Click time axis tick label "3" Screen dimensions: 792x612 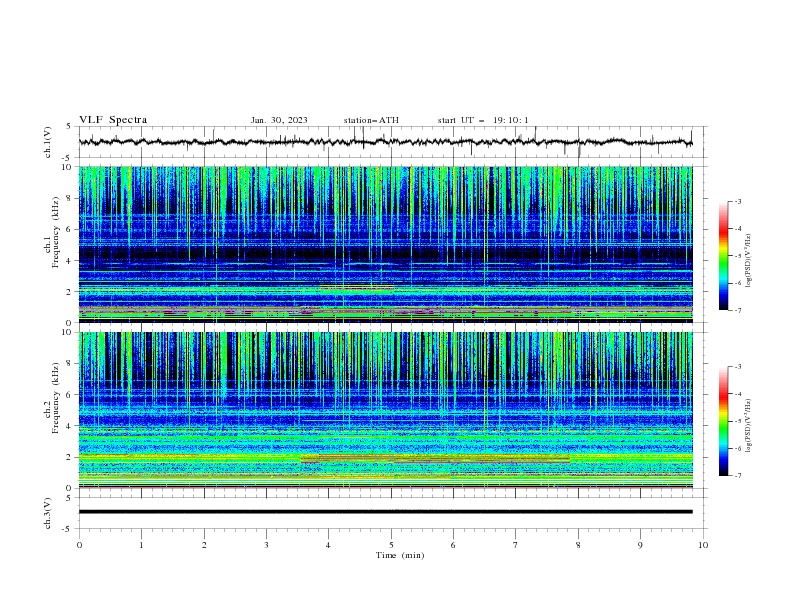(x=266, y=545)
